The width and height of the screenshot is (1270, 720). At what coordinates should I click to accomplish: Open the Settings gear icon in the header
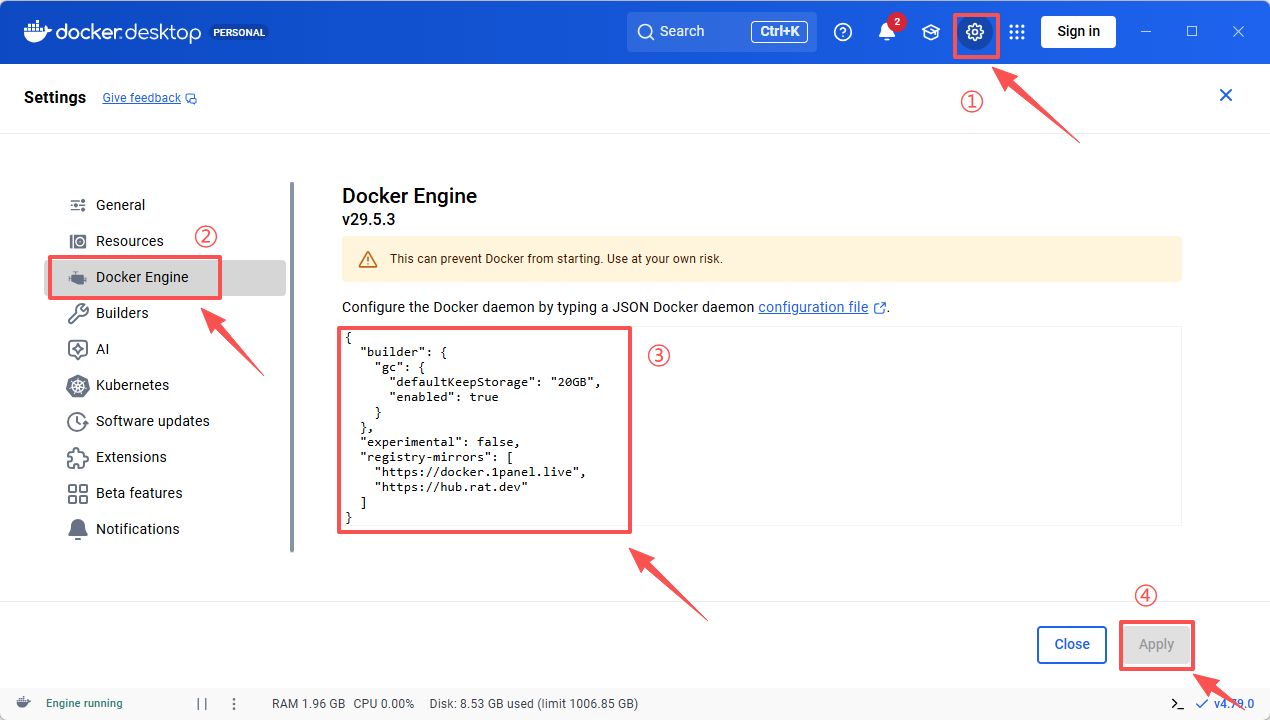point(975,32)
